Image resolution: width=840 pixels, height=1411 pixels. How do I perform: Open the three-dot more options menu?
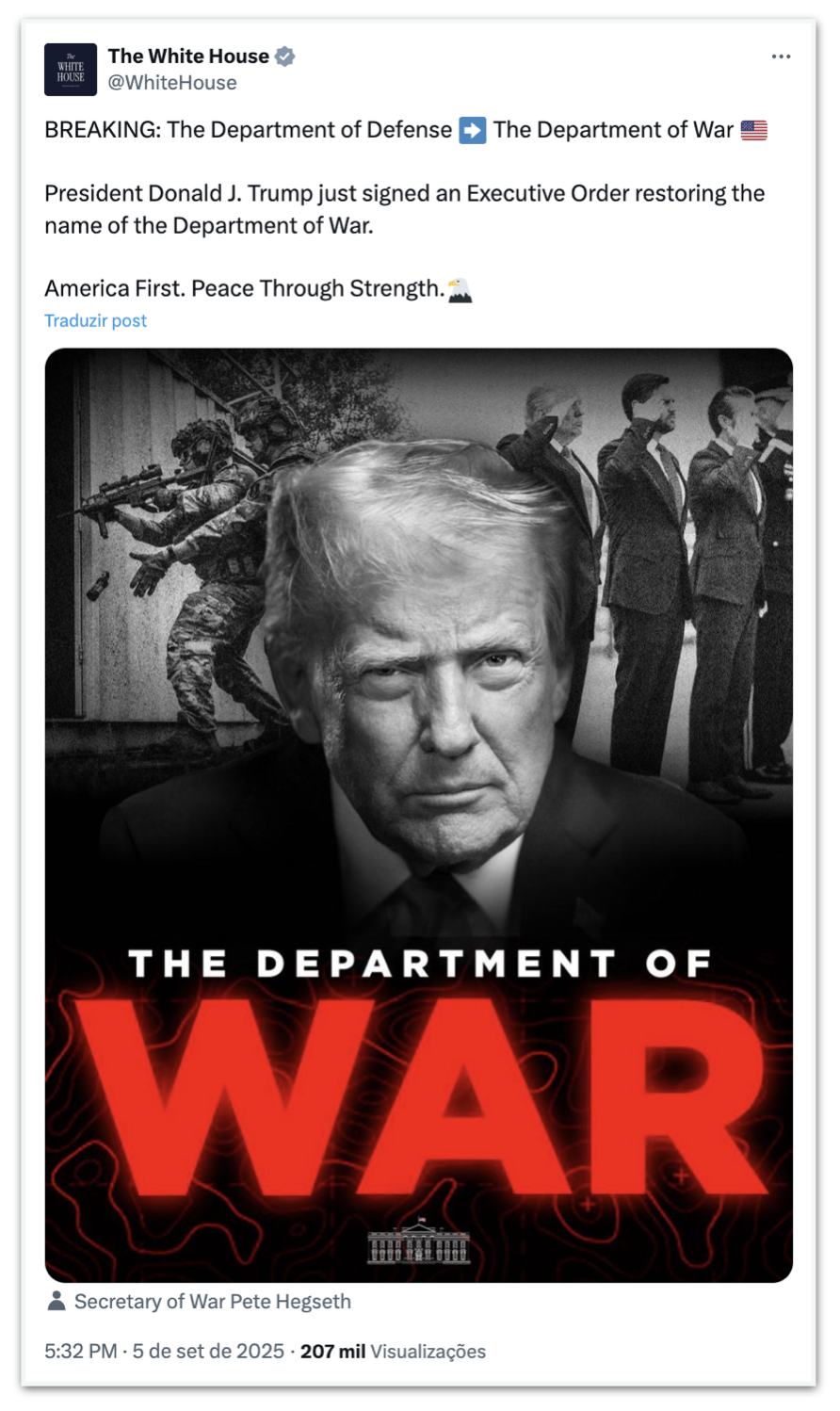[x=781, y=57]
